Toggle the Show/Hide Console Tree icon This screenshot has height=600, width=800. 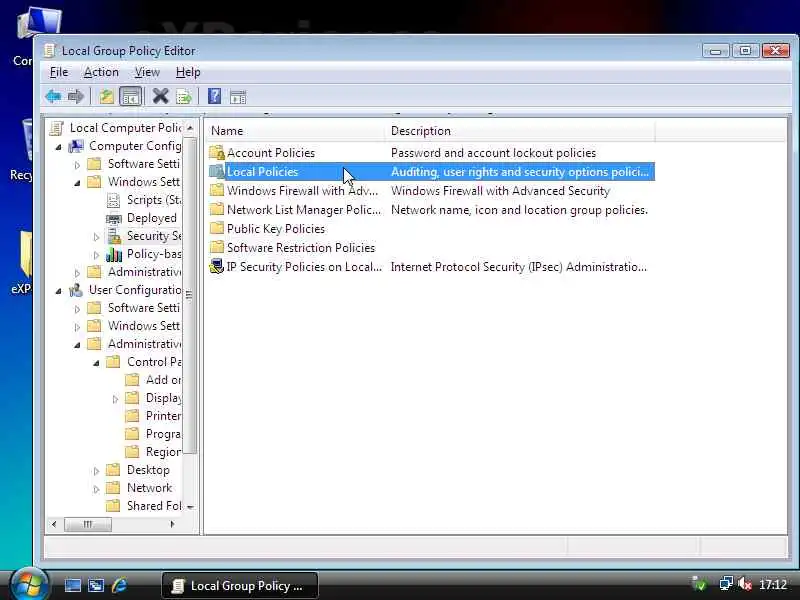click(130, 96)
